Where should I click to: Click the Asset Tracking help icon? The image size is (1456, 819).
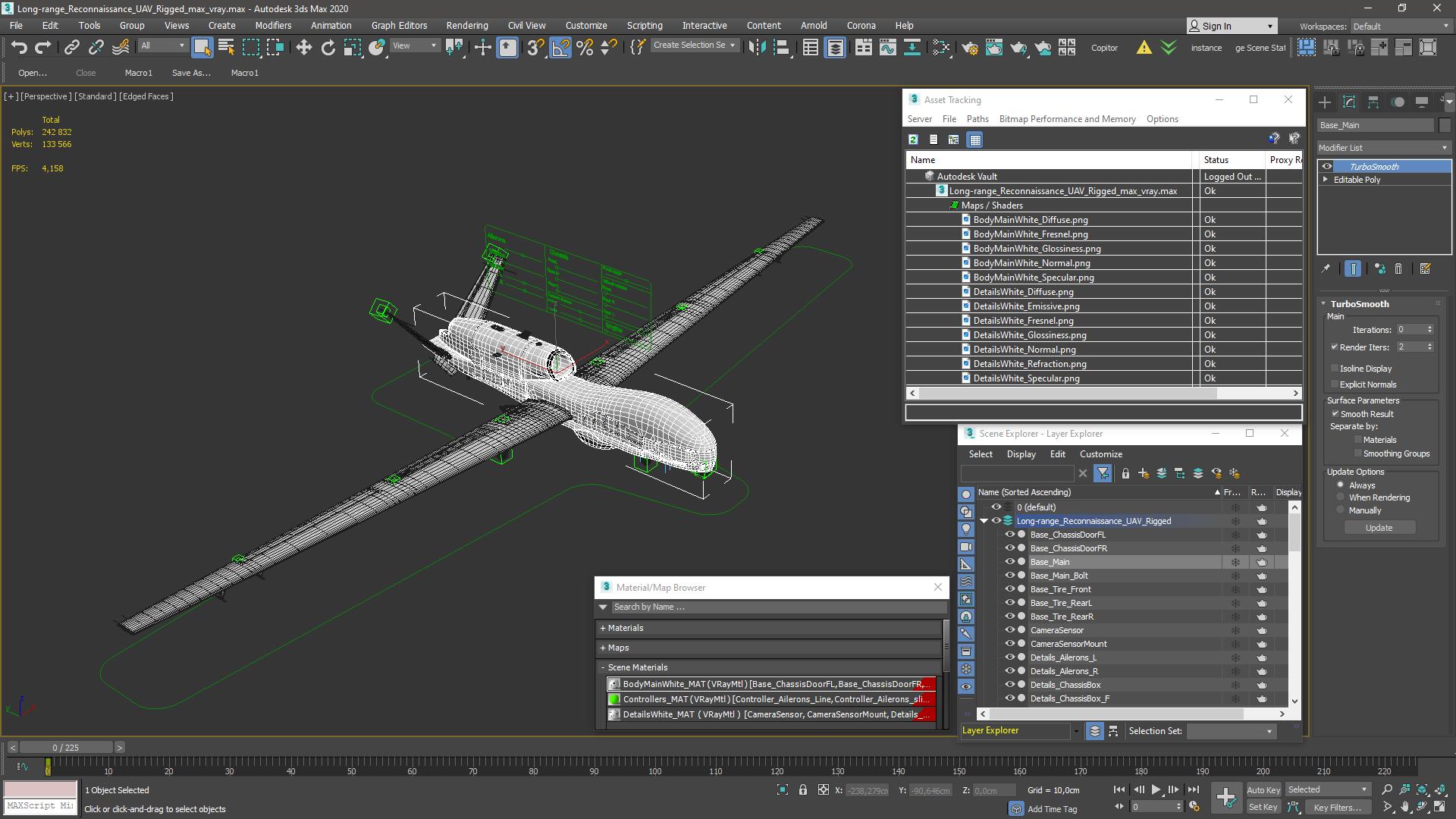(1273, 139)
